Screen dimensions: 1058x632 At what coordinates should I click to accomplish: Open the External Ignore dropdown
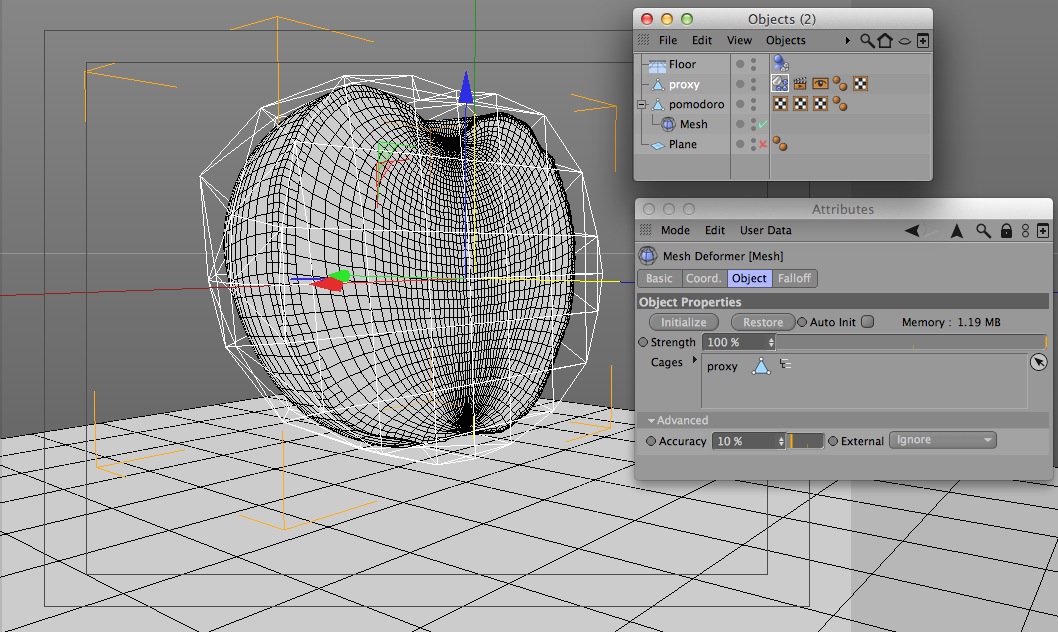943,440
